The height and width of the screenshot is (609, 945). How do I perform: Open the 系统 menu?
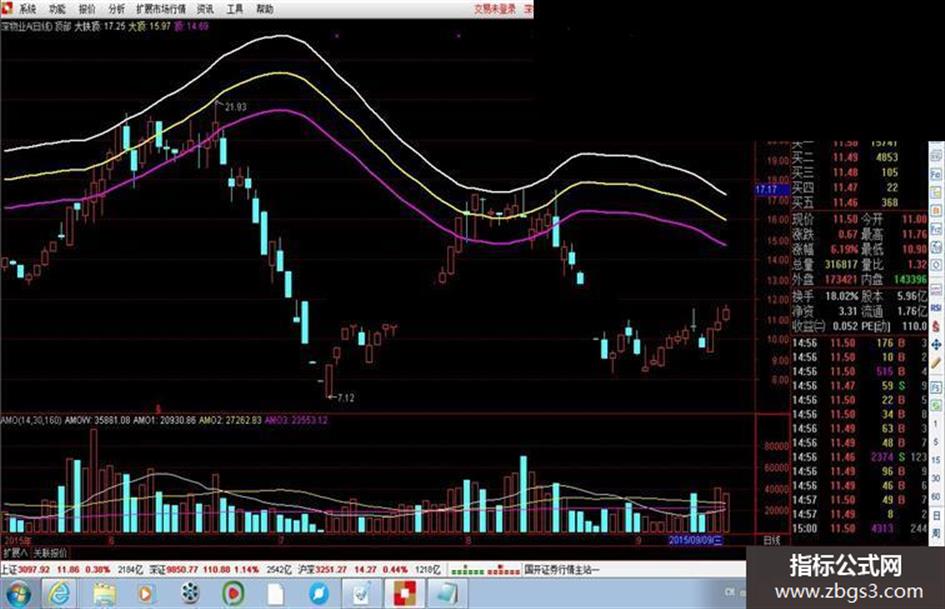[x=27, y=8]
